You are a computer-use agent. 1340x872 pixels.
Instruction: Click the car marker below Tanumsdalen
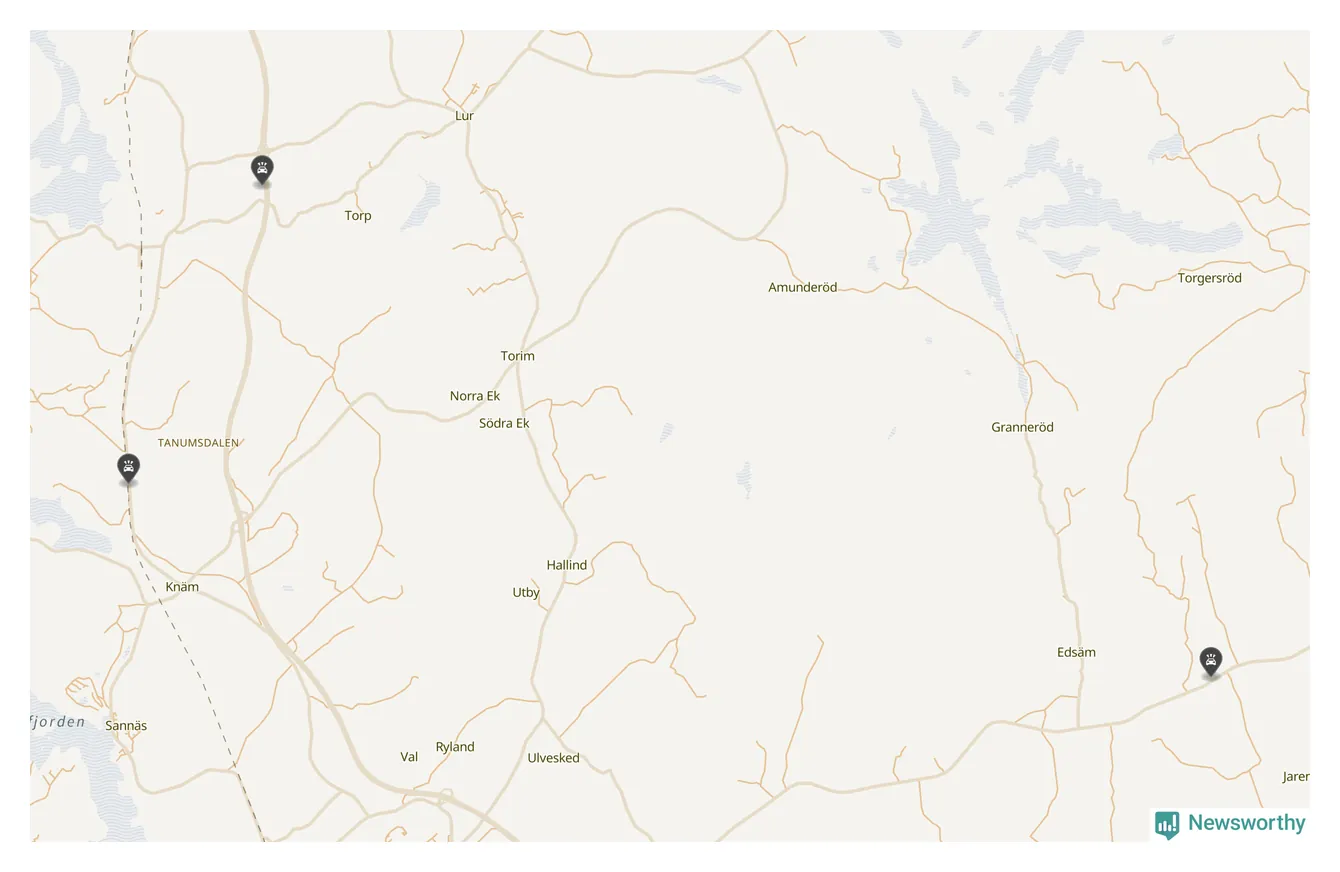coord(128,468)
